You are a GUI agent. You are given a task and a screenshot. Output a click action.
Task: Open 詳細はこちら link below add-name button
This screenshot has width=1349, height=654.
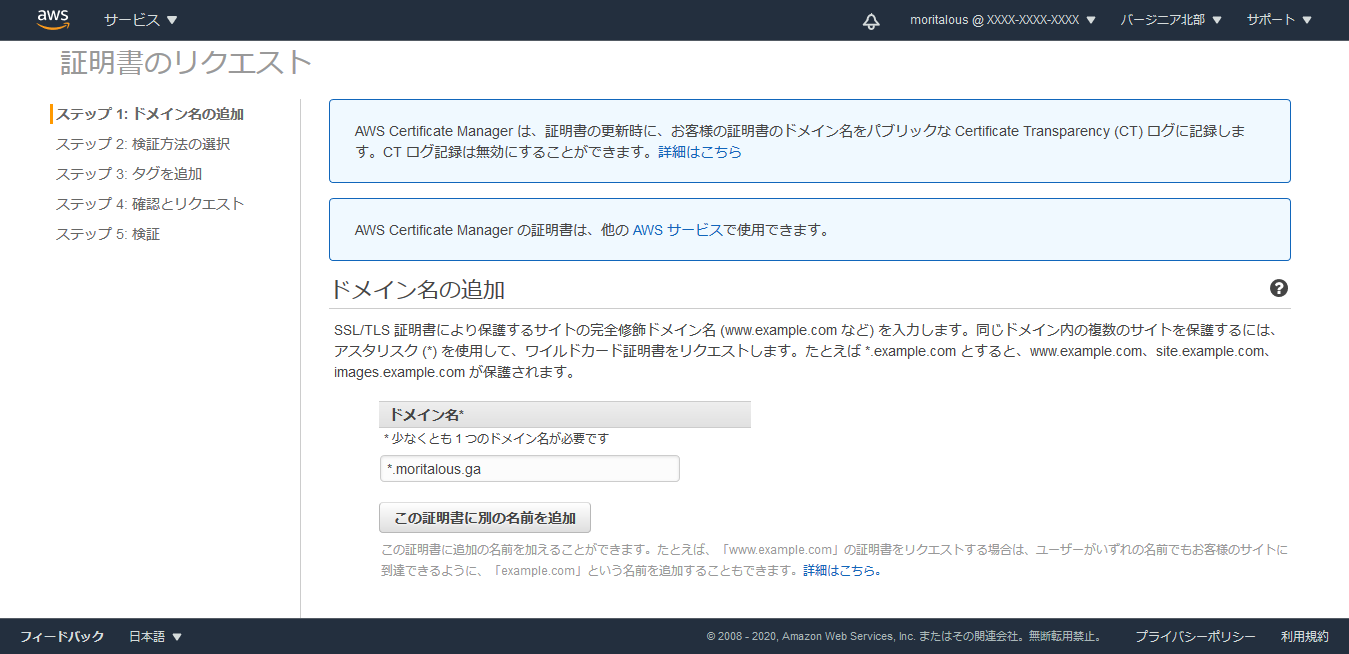pos(842,571)
